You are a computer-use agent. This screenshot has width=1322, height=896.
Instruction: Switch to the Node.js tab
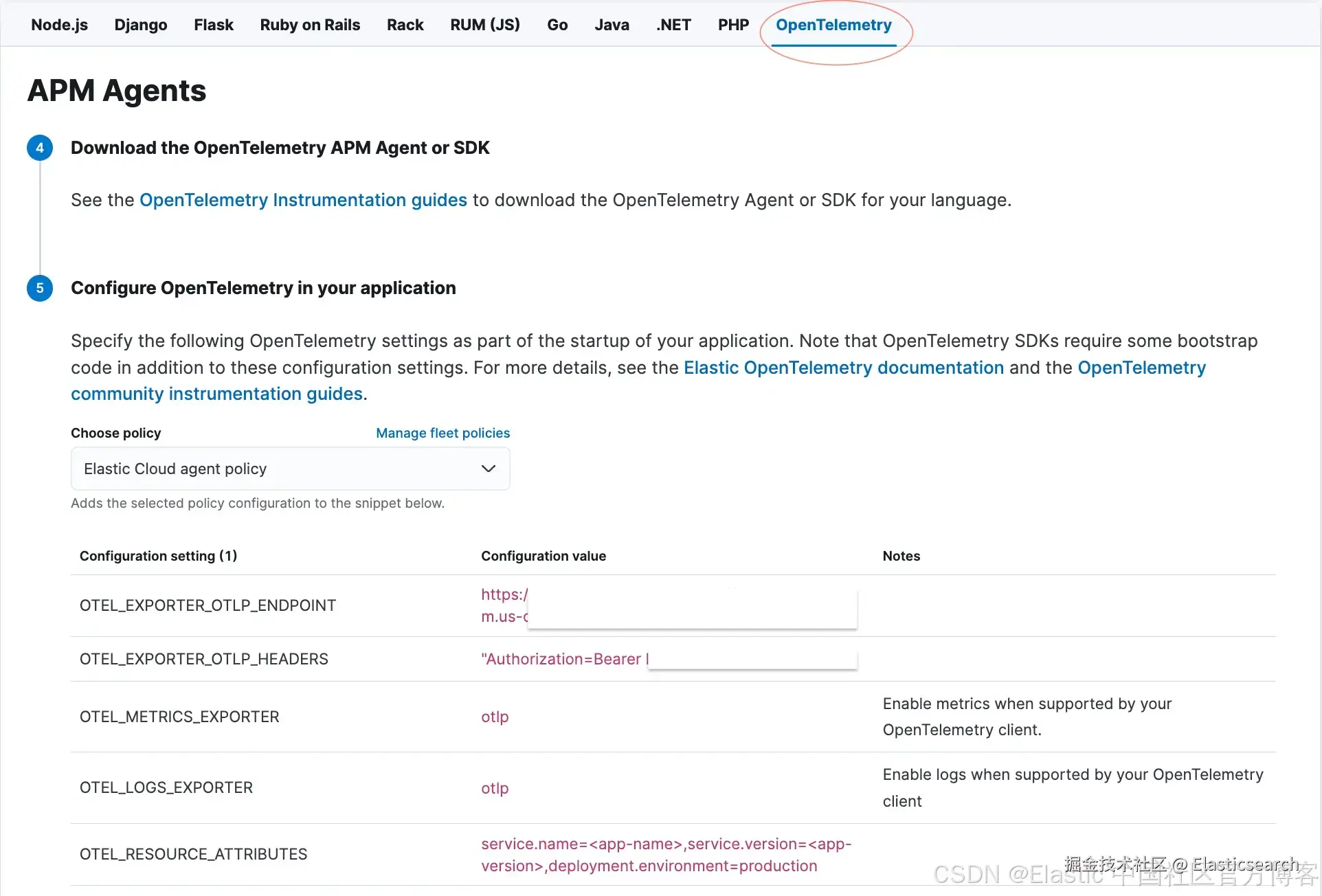click(59, 25)
